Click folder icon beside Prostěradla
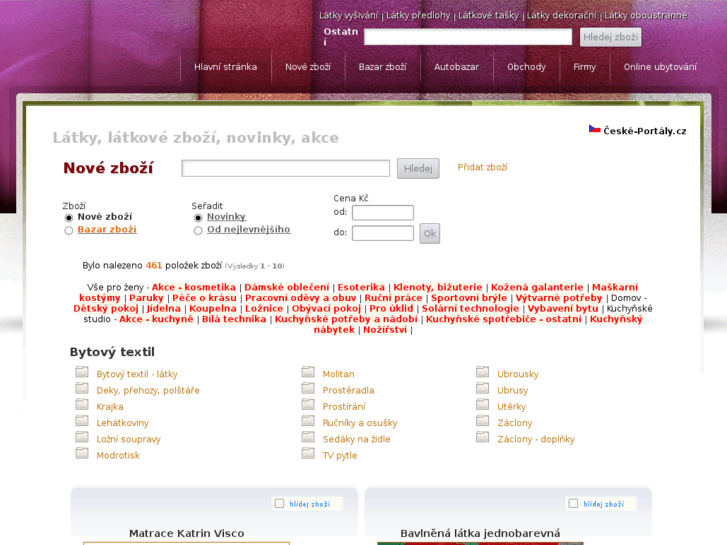727x545 pixels. pyautogui.click(x=308, y=388)
